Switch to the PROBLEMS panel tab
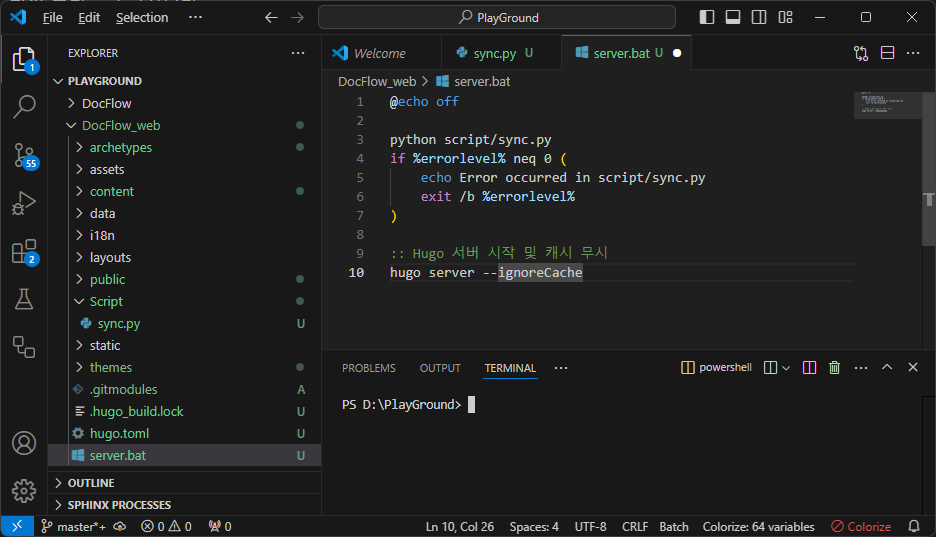 (x=369, y=368)
